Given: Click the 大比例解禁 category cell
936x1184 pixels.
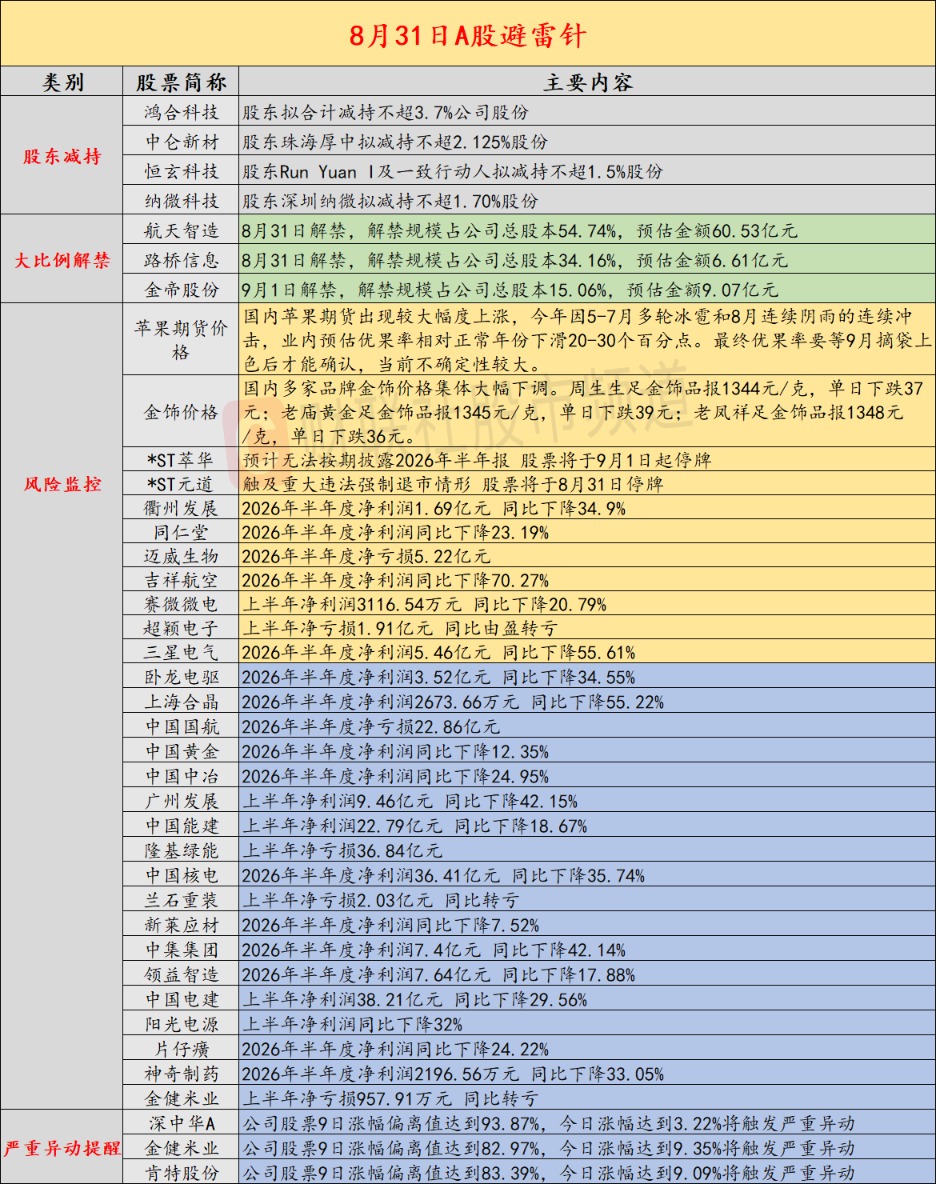Looking at the screenshot, I should click(62, 260).
